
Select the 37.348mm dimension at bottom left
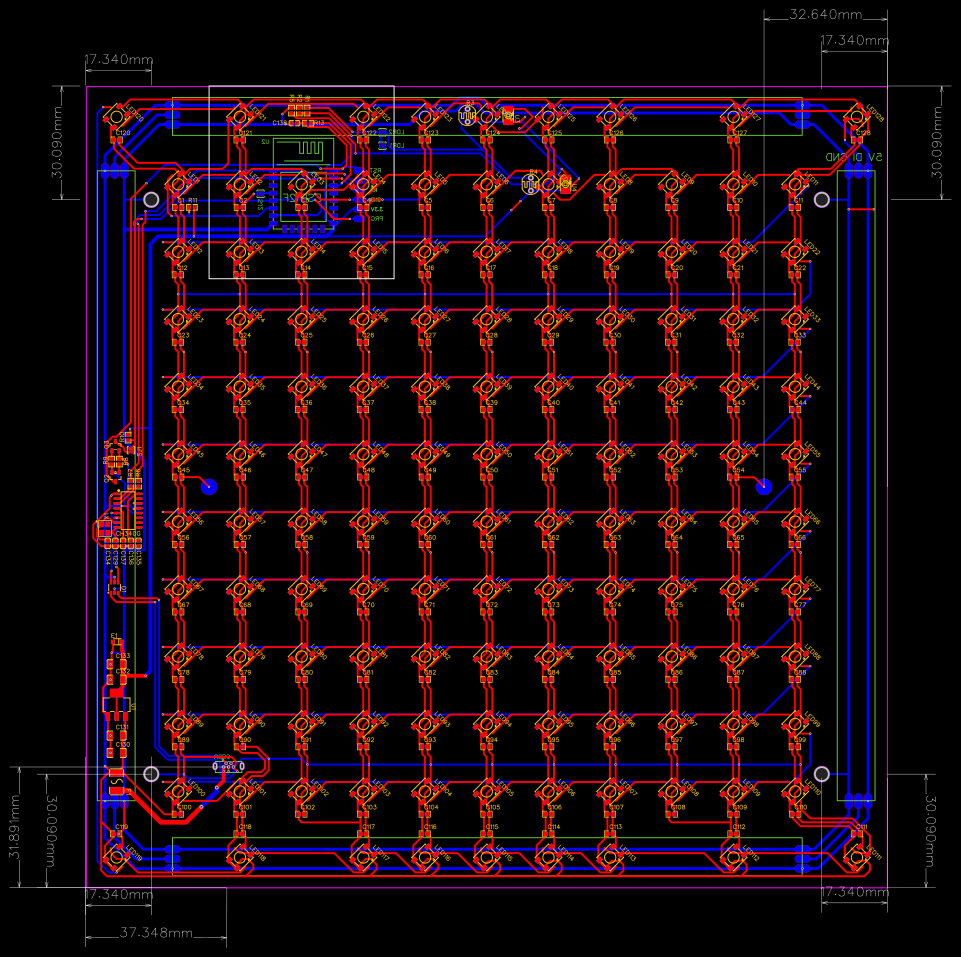[156, 934]
